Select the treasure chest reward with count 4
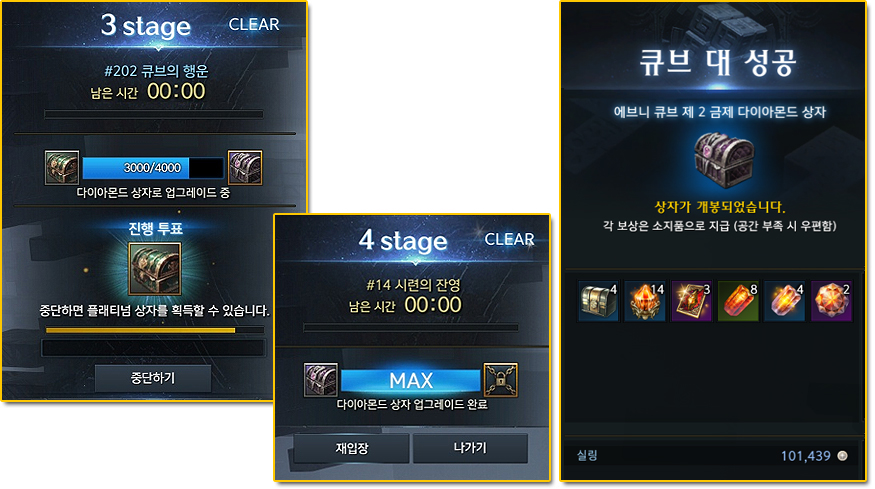875x489 pixels. coord(598,301)
